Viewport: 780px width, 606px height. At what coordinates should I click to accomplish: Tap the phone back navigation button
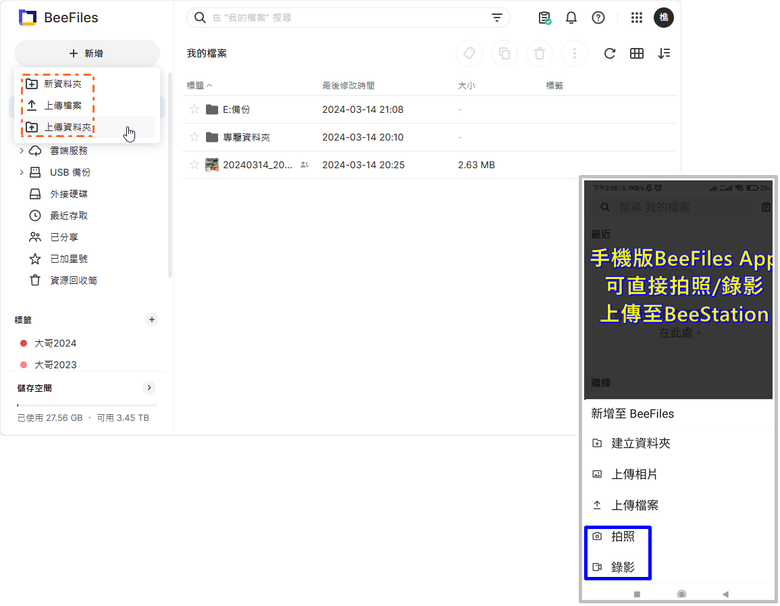coord(726,594)
